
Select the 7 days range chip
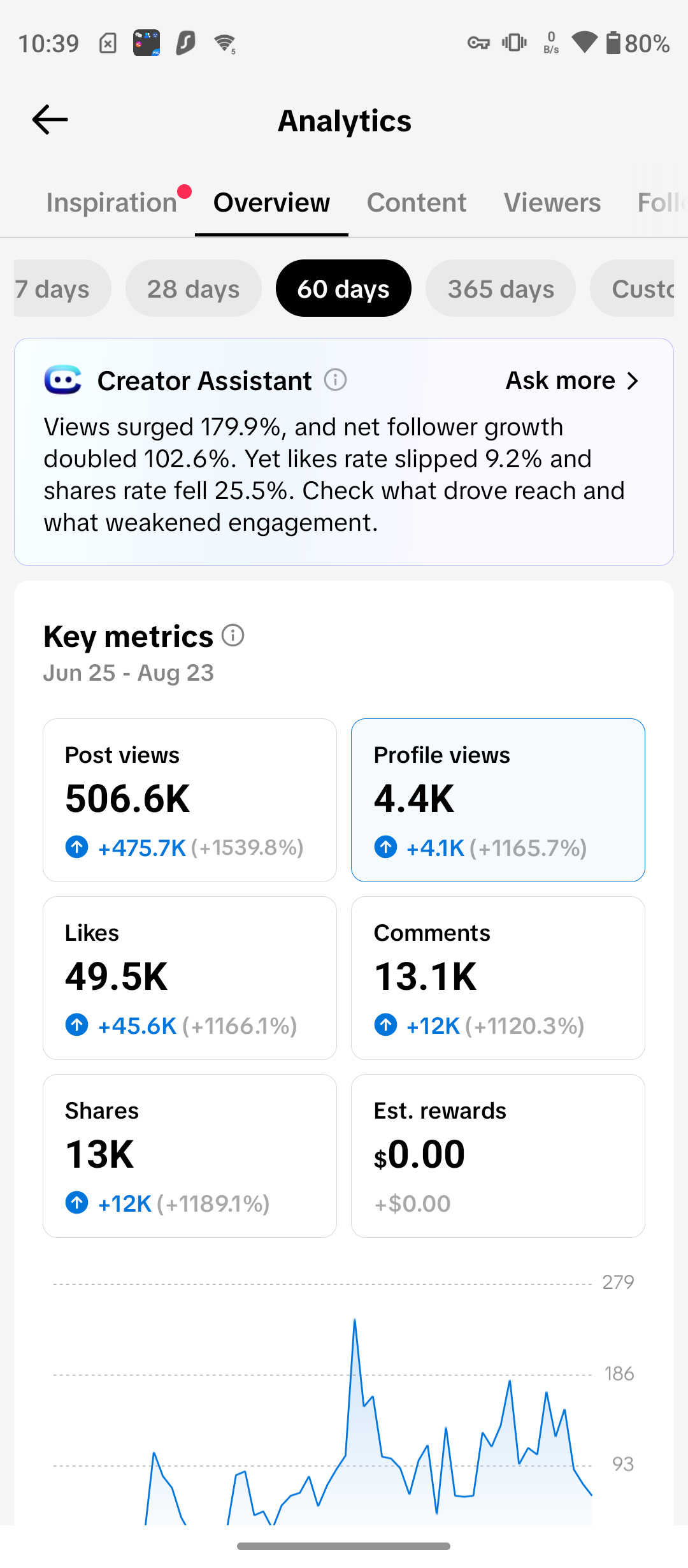click(x=62, y=288)
